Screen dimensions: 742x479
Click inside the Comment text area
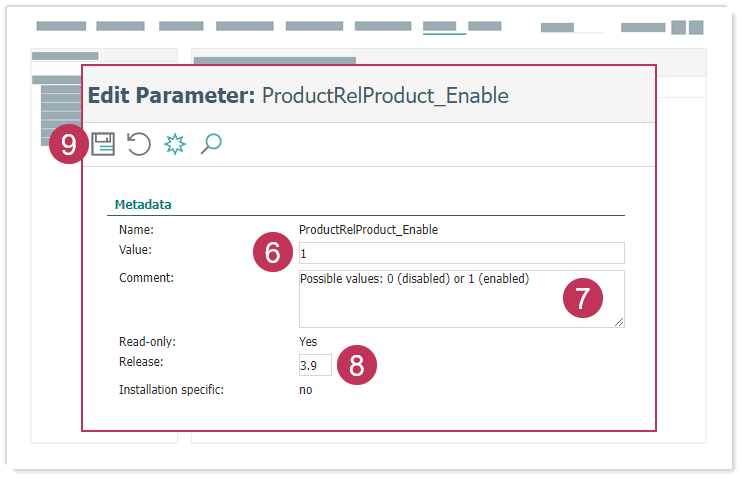point(430,298)
